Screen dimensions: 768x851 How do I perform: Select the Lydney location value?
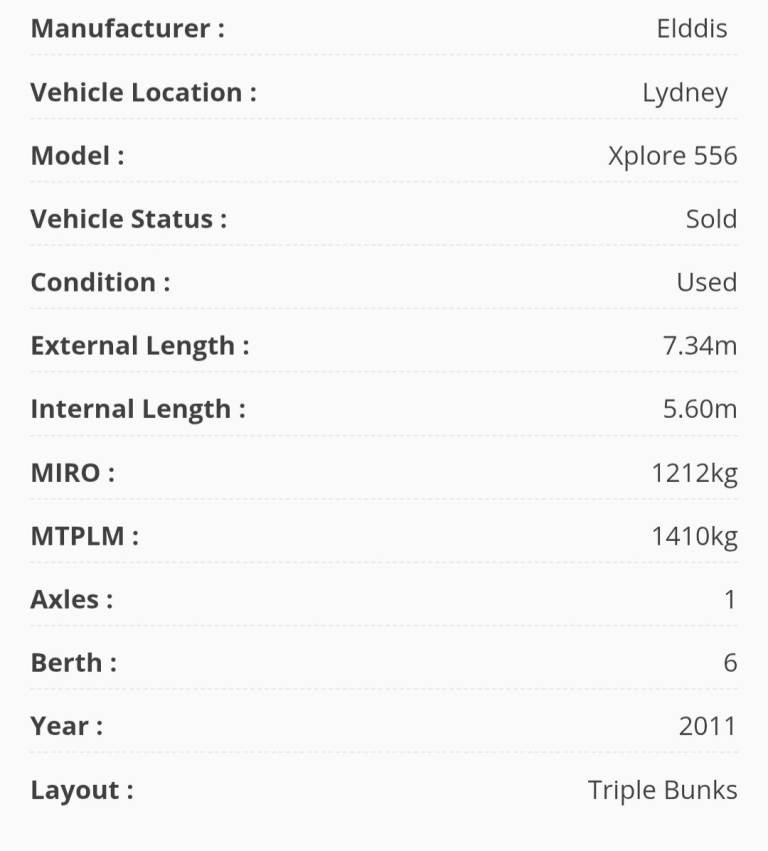pos(685,93)
